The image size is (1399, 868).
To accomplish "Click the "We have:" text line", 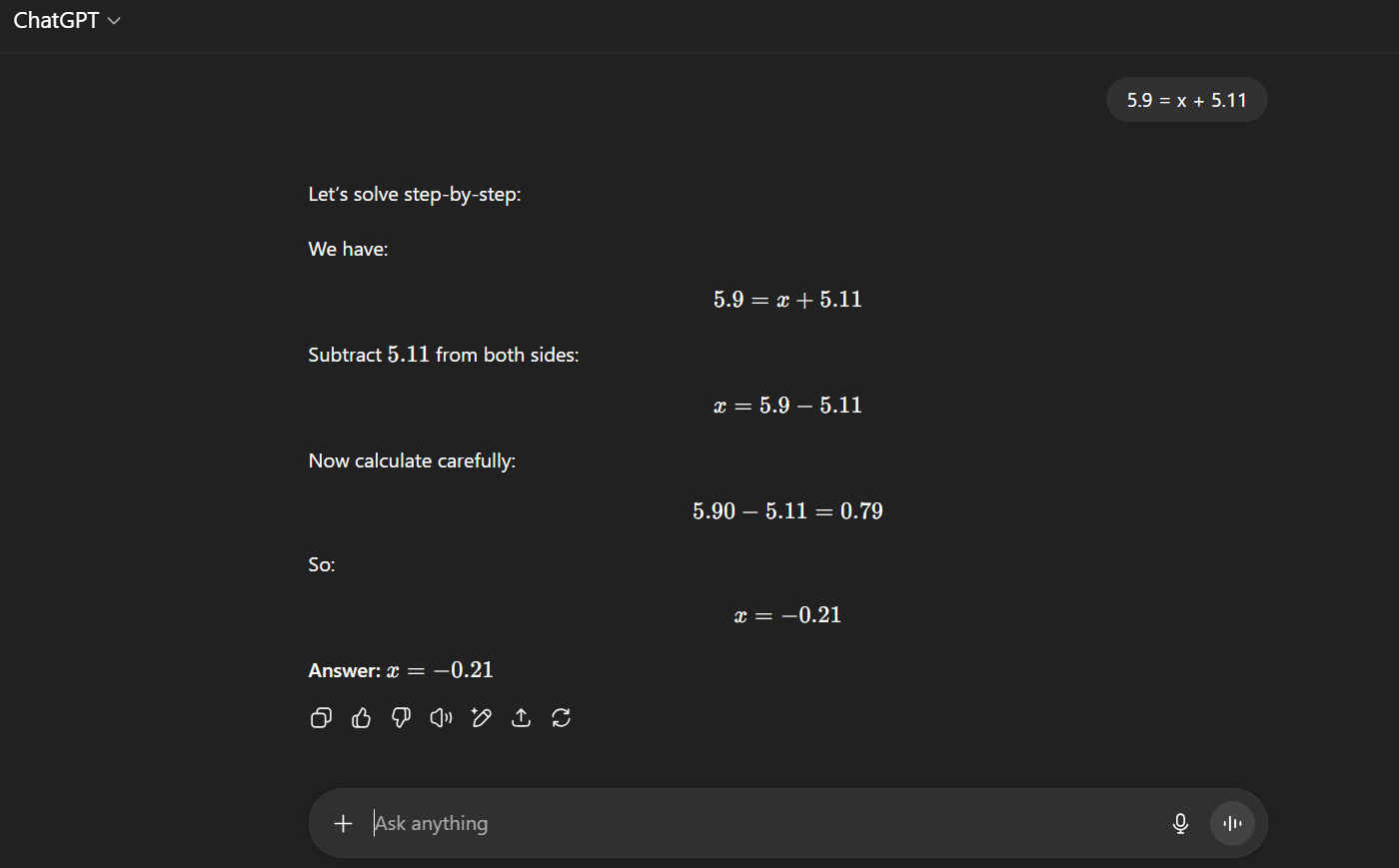I will click(348, 249).
